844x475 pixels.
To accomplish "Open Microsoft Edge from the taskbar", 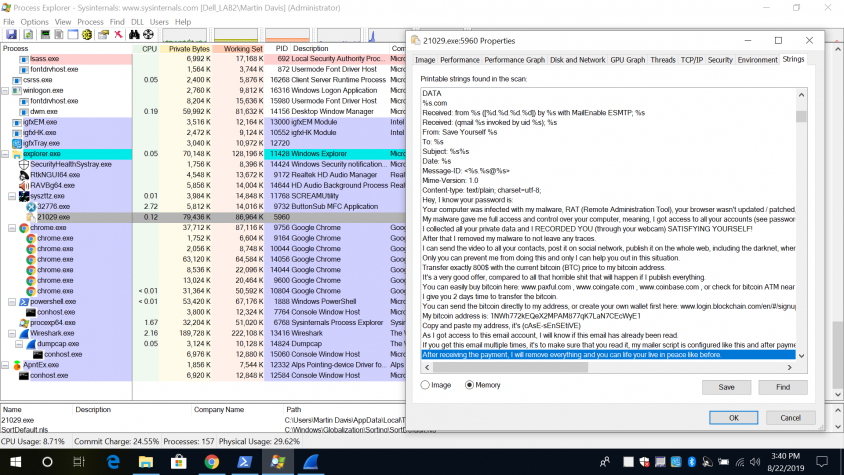I will click(x=113, y=462).
